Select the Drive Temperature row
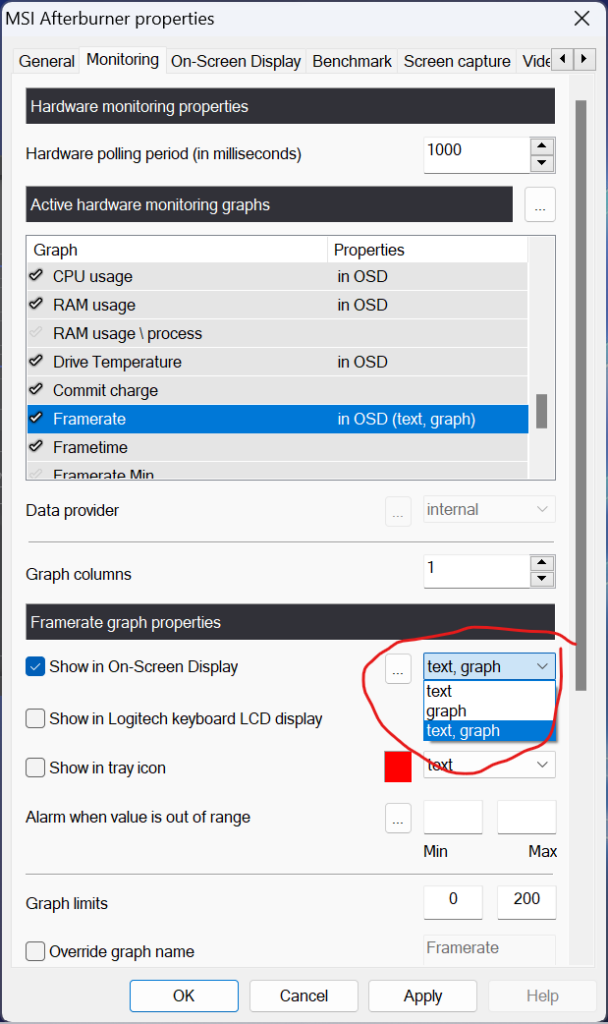The image size is (608, 1024). tap(278, 362)
